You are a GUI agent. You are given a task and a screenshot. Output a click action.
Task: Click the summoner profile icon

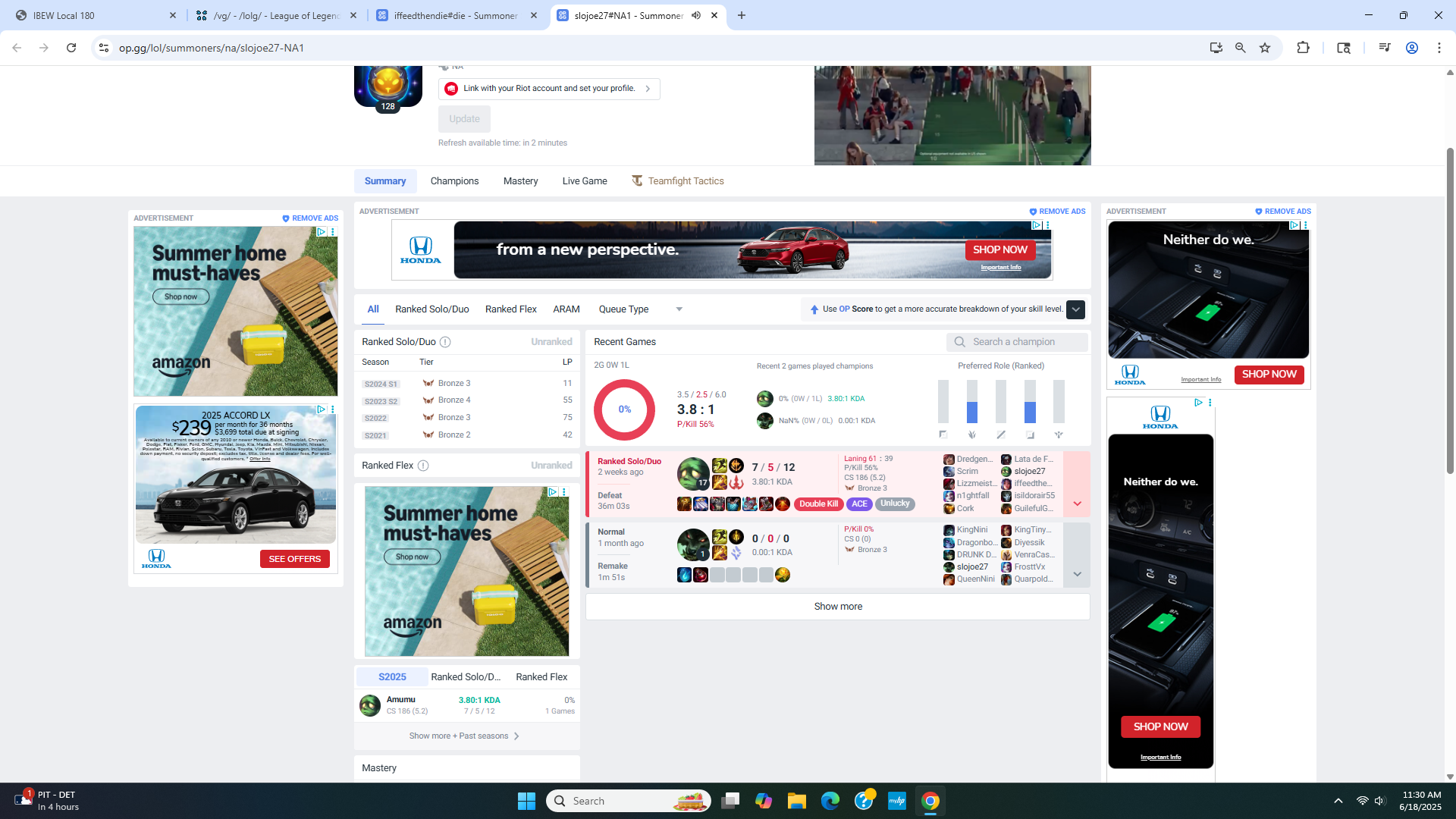(388, 85)
